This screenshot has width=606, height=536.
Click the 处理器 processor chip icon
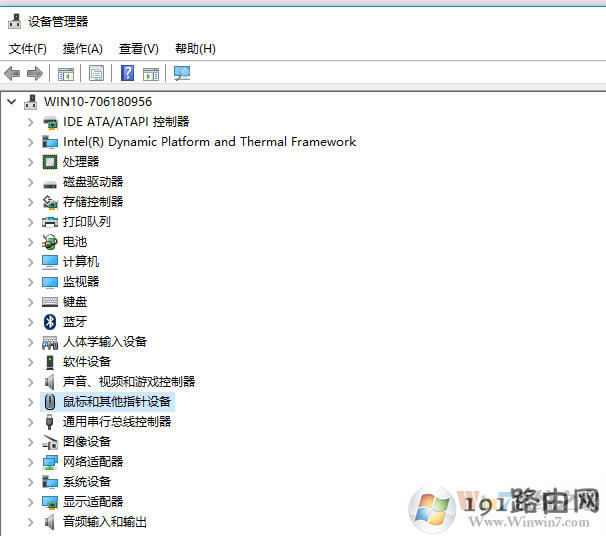point(50,162)
